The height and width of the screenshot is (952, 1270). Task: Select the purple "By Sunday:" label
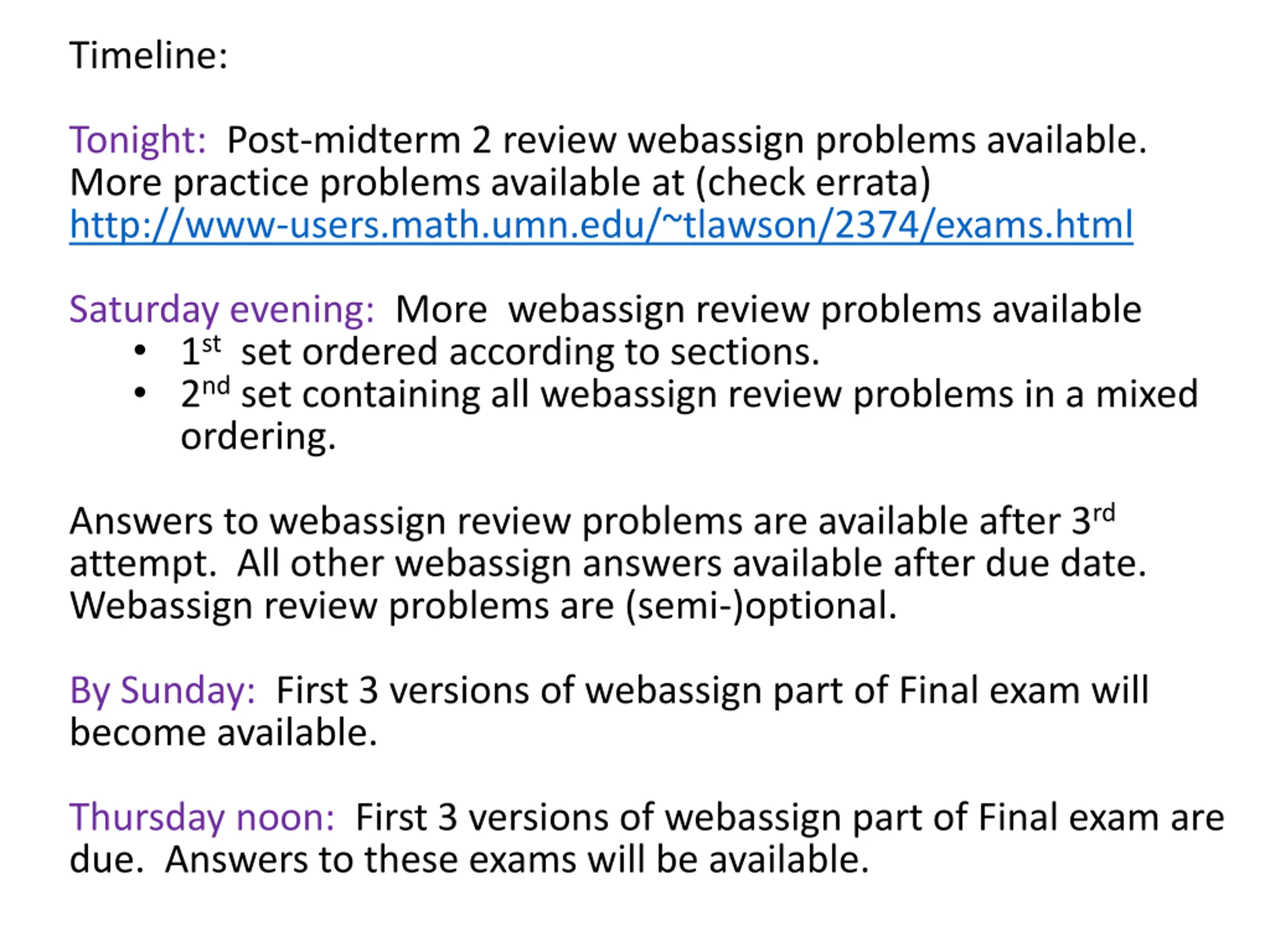pyautogui.click(x=163, y=691)
